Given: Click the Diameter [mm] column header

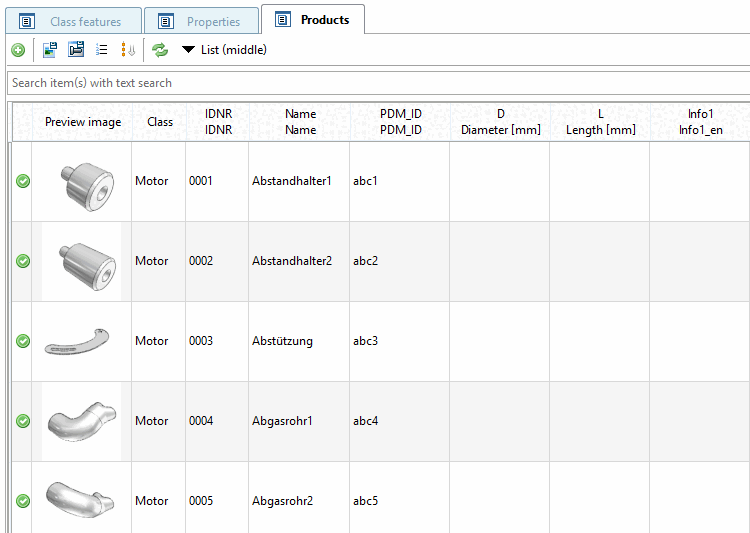Looking at the screenshot, I should pyautogui.click(x=501, y=122).
